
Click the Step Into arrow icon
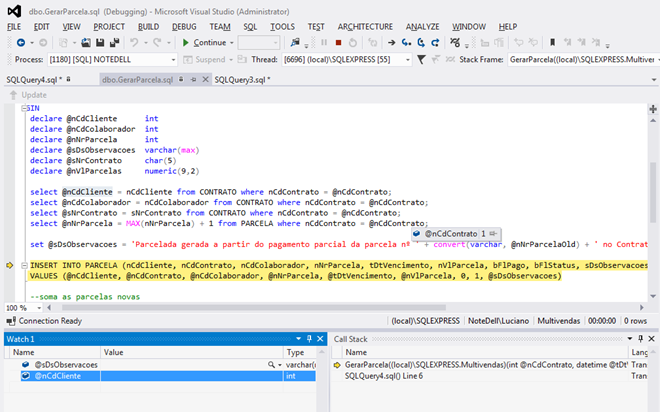(x=405, y=43)
